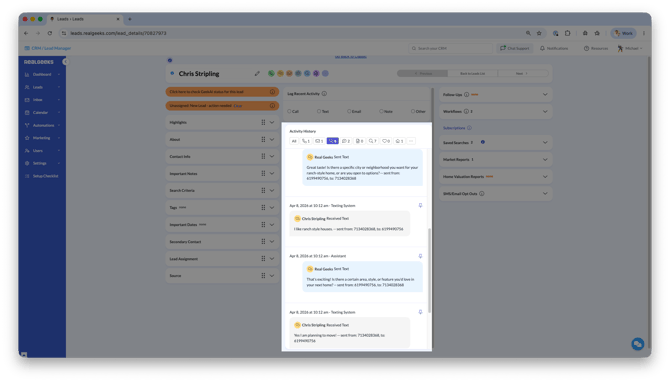Expand the About section chevron
The height and width of the screenshot is (382, 670).
(x=272, y=139)
